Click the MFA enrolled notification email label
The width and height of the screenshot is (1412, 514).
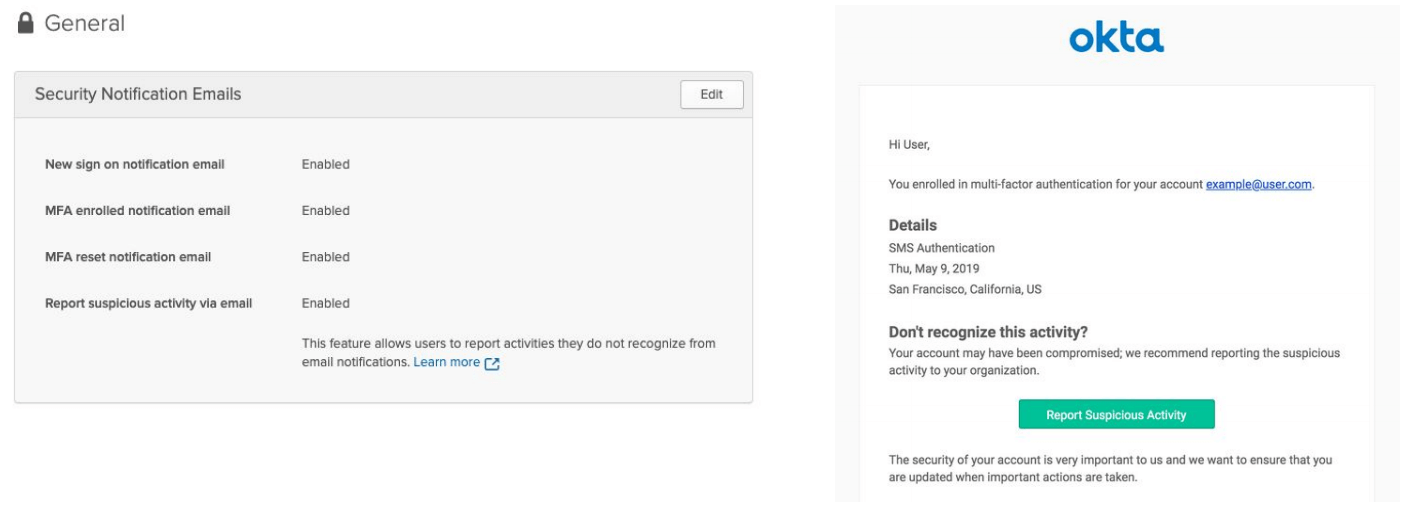point(136,211)
